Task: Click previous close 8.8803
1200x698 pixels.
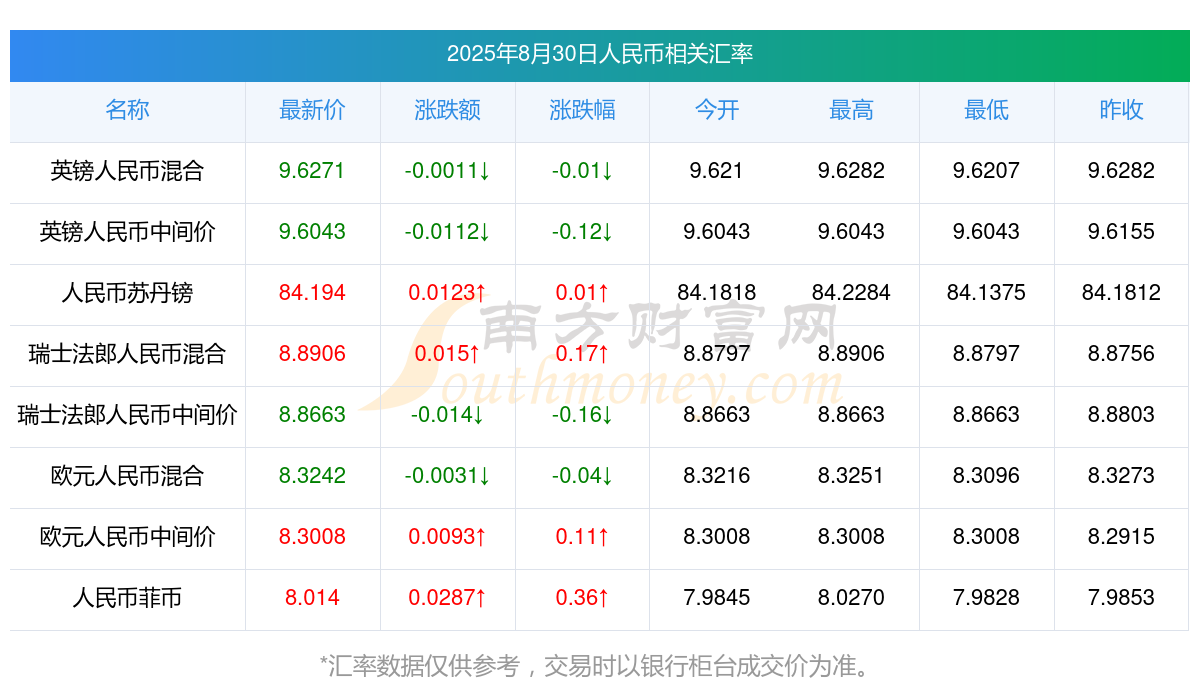Action: [1121, 415]
